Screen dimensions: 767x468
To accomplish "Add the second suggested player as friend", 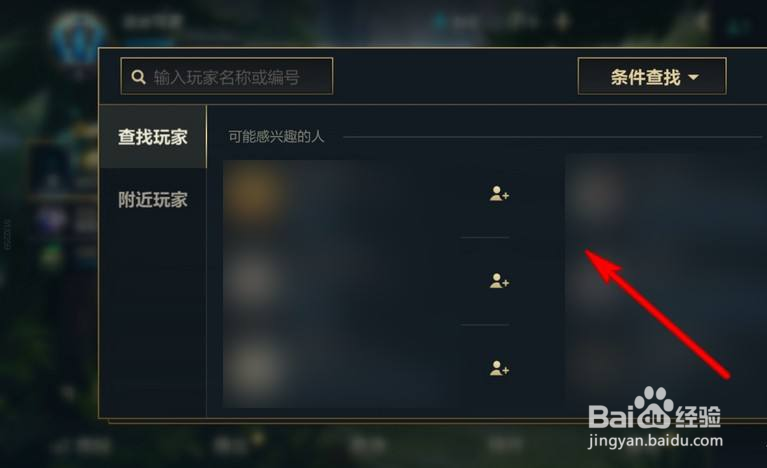I will pyautogui.click(x=499, y=281).
